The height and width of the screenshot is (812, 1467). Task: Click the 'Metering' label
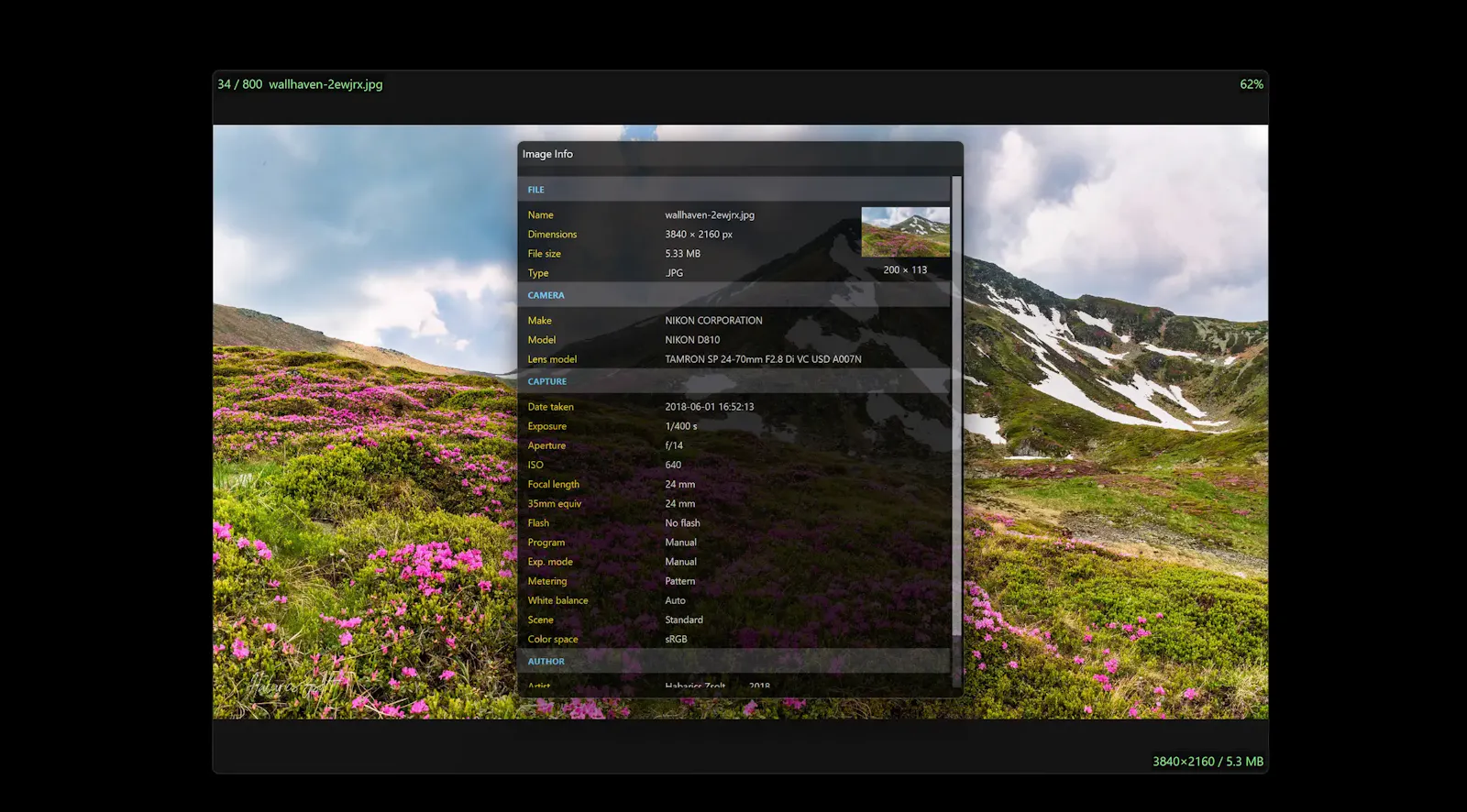pyautogui.click(x=547, y=581)
